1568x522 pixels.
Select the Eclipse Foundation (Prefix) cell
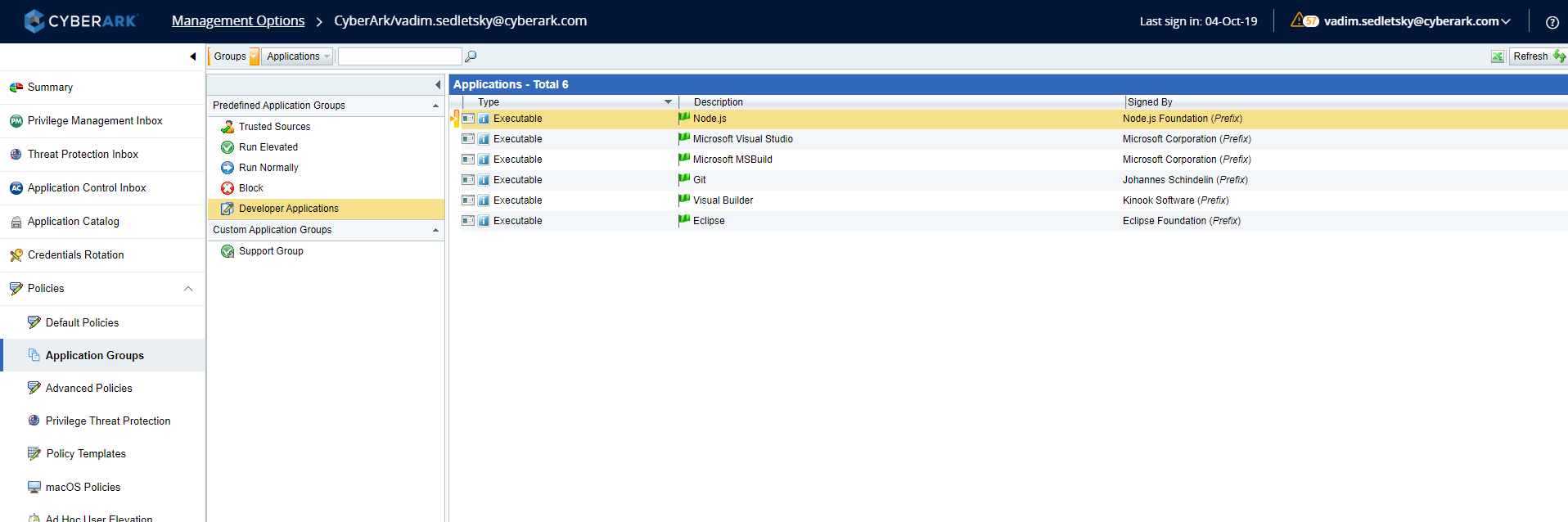tap(1182, 221)
